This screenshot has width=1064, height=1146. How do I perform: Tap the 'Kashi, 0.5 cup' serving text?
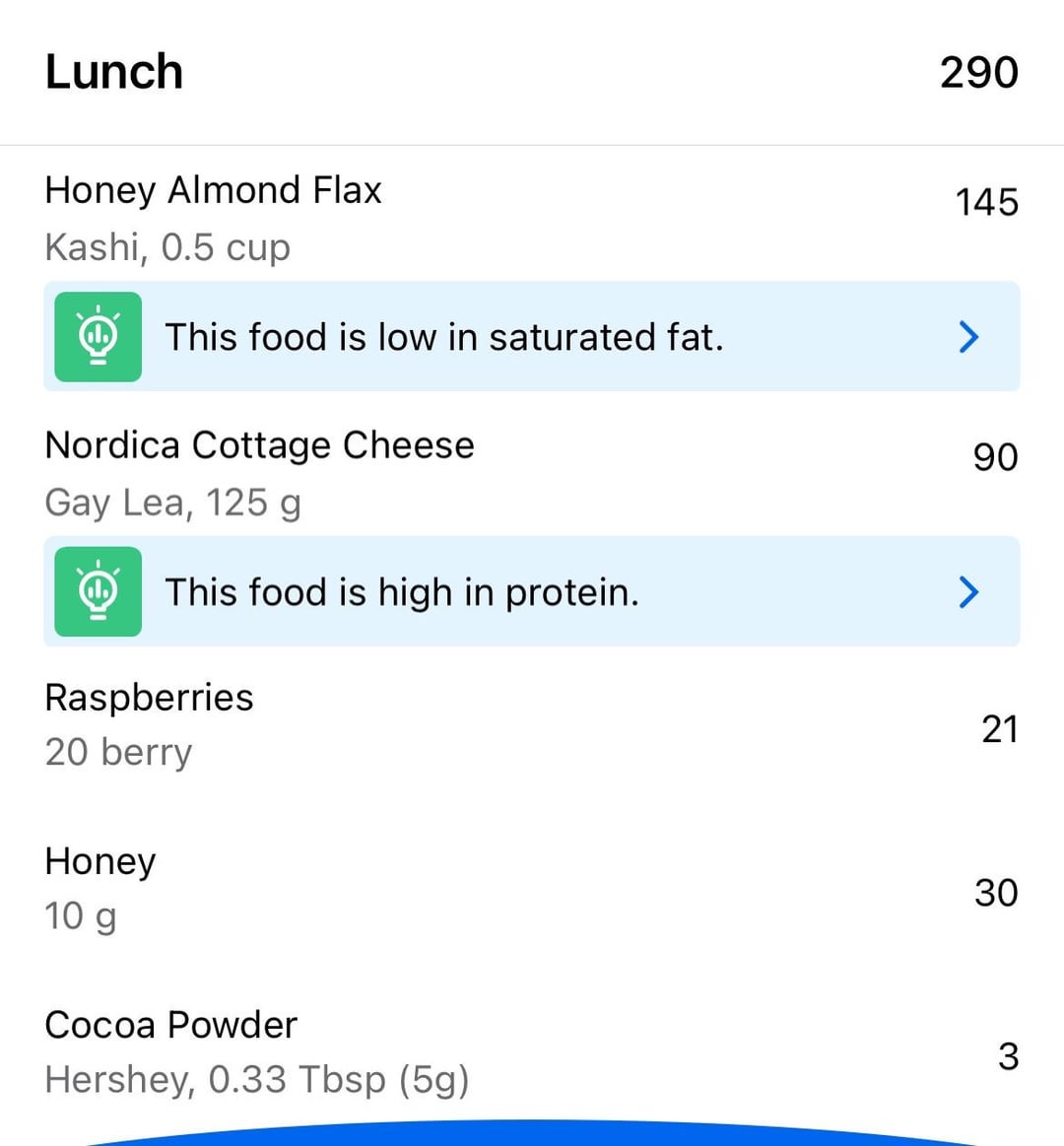[x=168, y=247]
